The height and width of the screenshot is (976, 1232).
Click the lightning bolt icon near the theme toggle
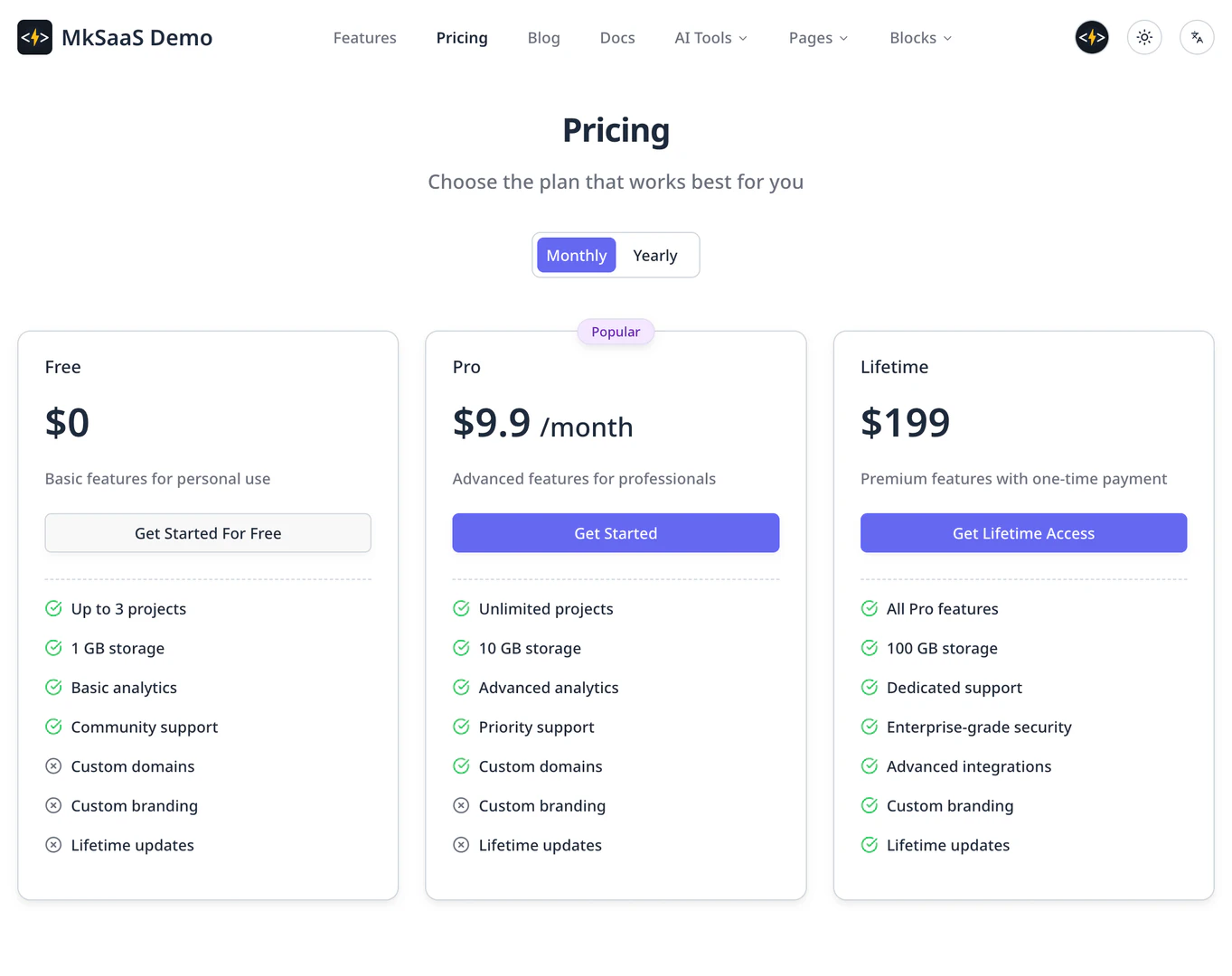(1091, 37)
